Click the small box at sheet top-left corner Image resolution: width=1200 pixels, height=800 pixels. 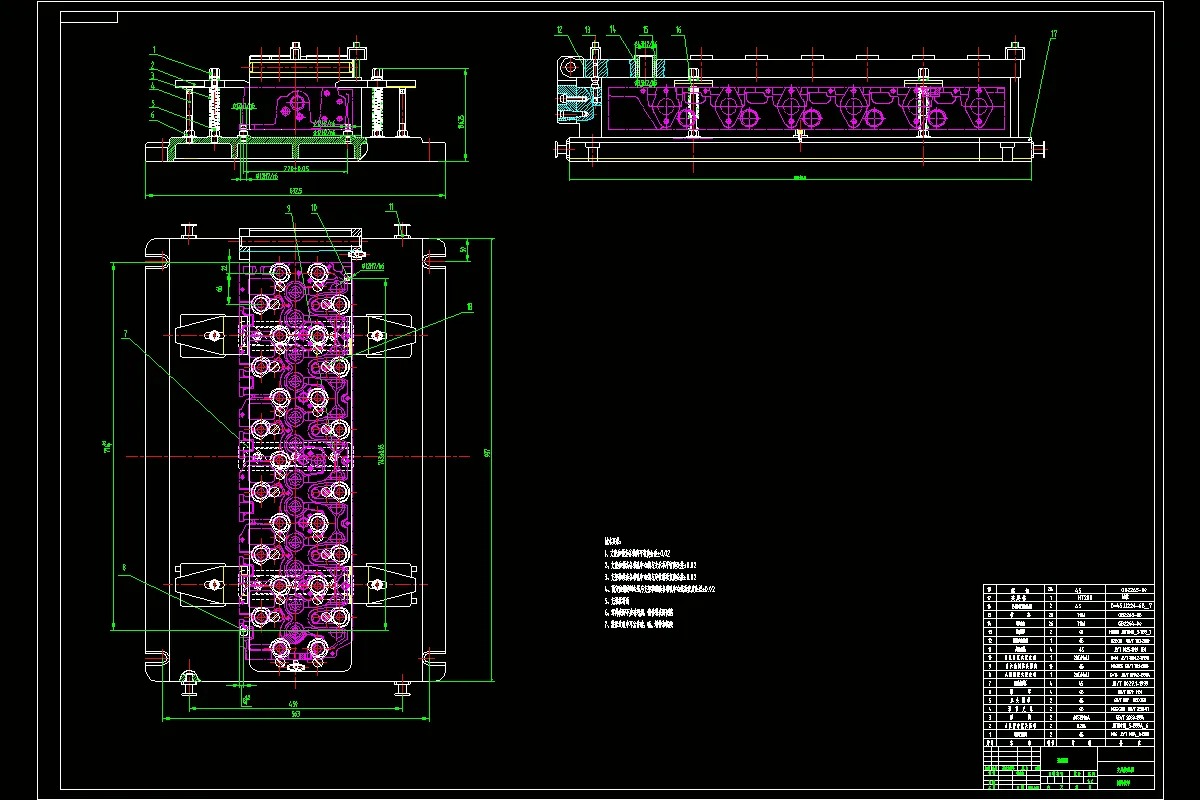point(88,17)
